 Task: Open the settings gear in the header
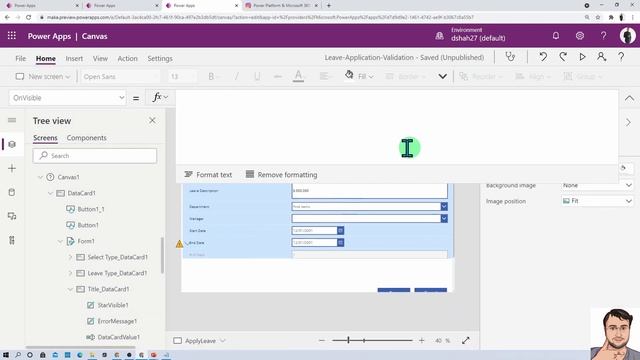(x=580, y=36)
